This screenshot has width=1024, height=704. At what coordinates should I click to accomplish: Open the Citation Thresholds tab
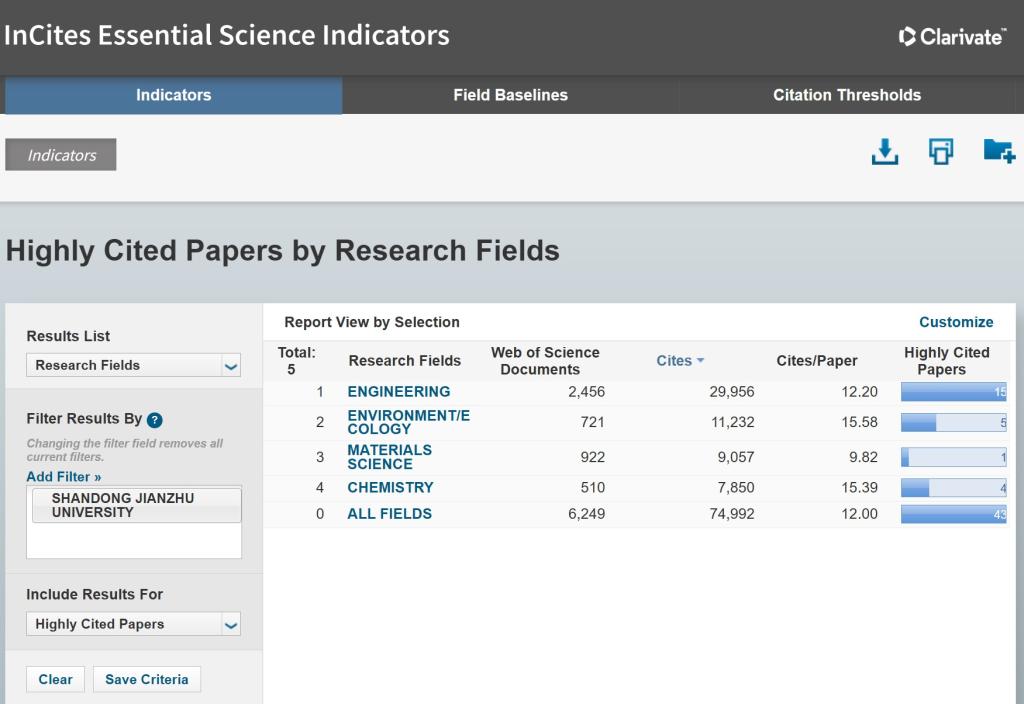(847, 95)
